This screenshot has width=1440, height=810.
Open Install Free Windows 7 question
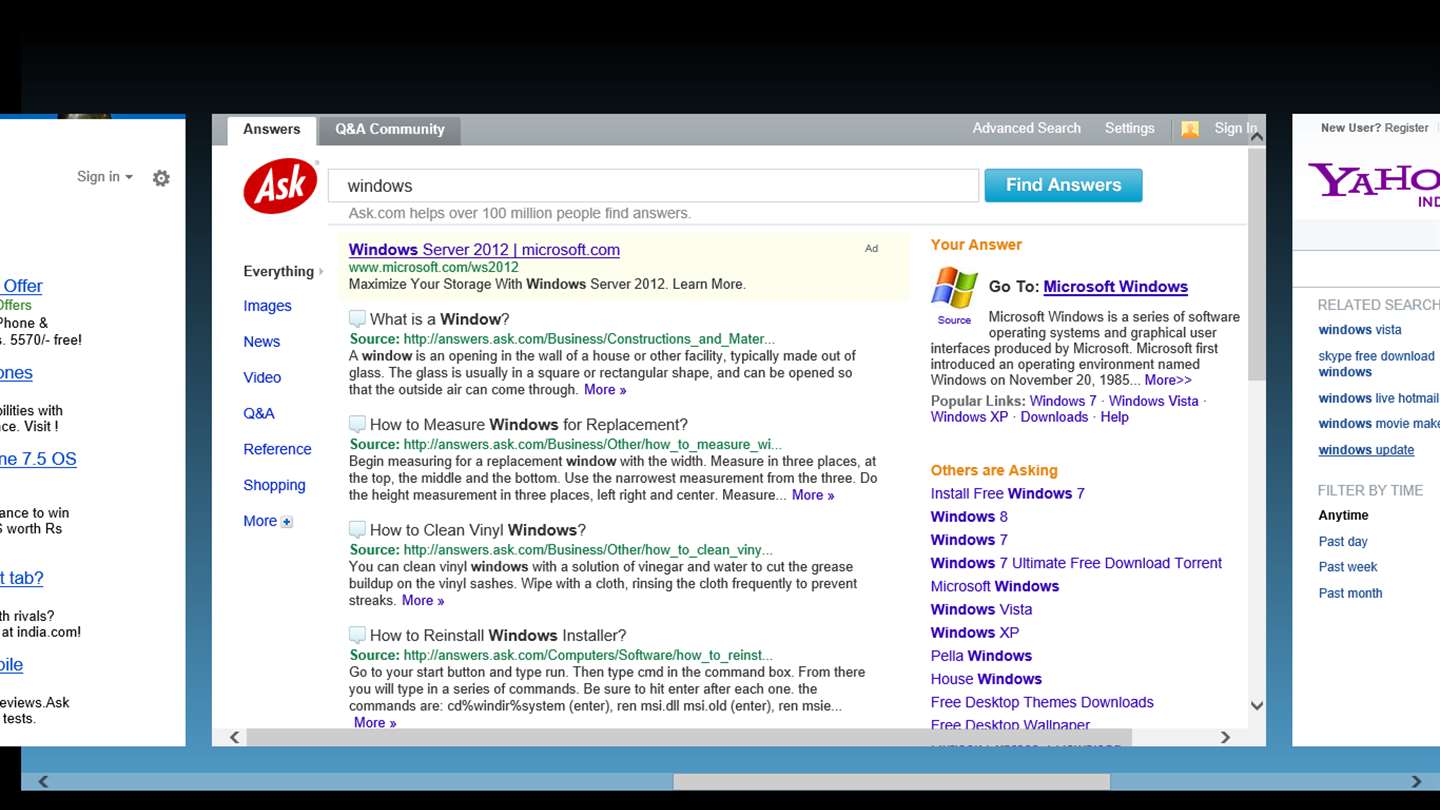coord(1007,494)
